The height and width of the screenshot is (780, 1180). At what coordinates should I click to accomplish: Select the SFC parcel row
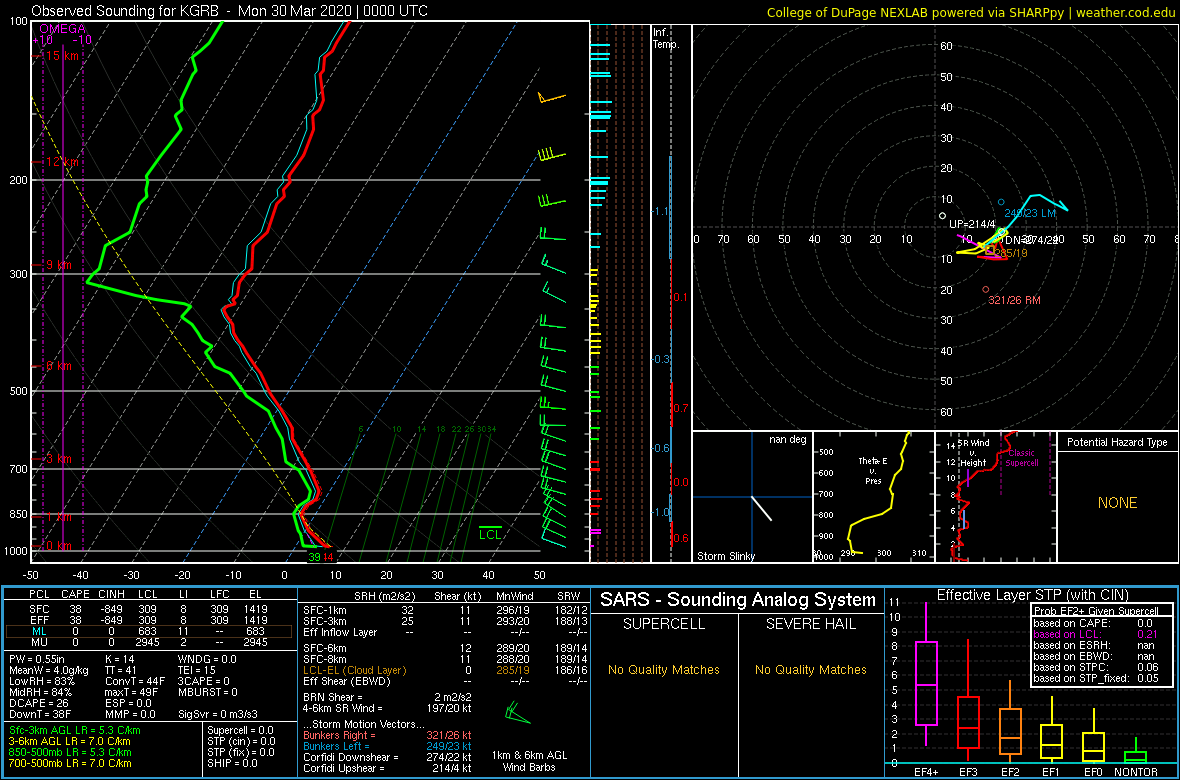point(150,608)
